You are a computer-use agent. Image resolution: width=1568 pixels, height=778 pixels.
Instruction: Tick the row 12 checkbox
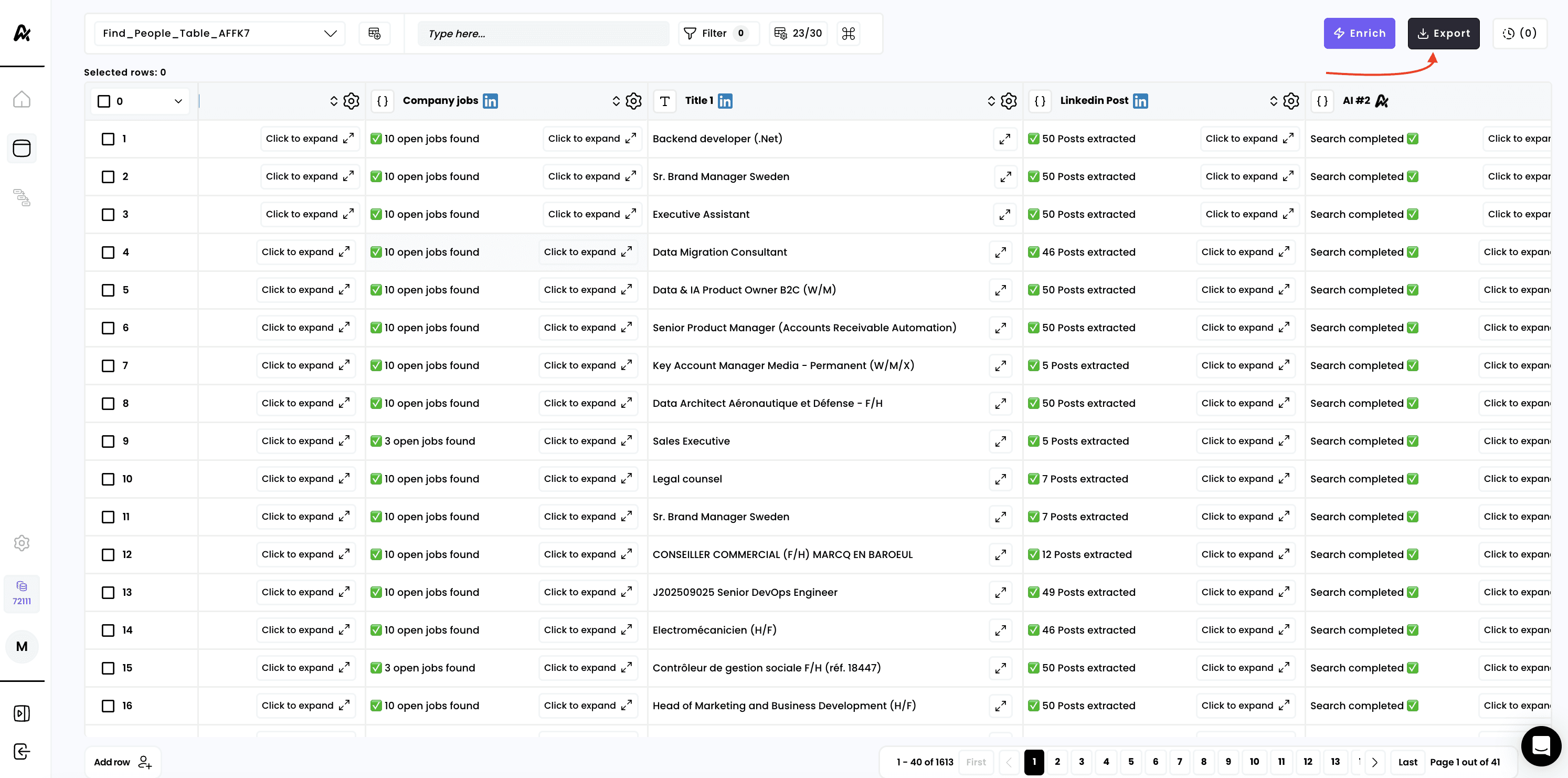pyautogui.click(x=108, y=554)
